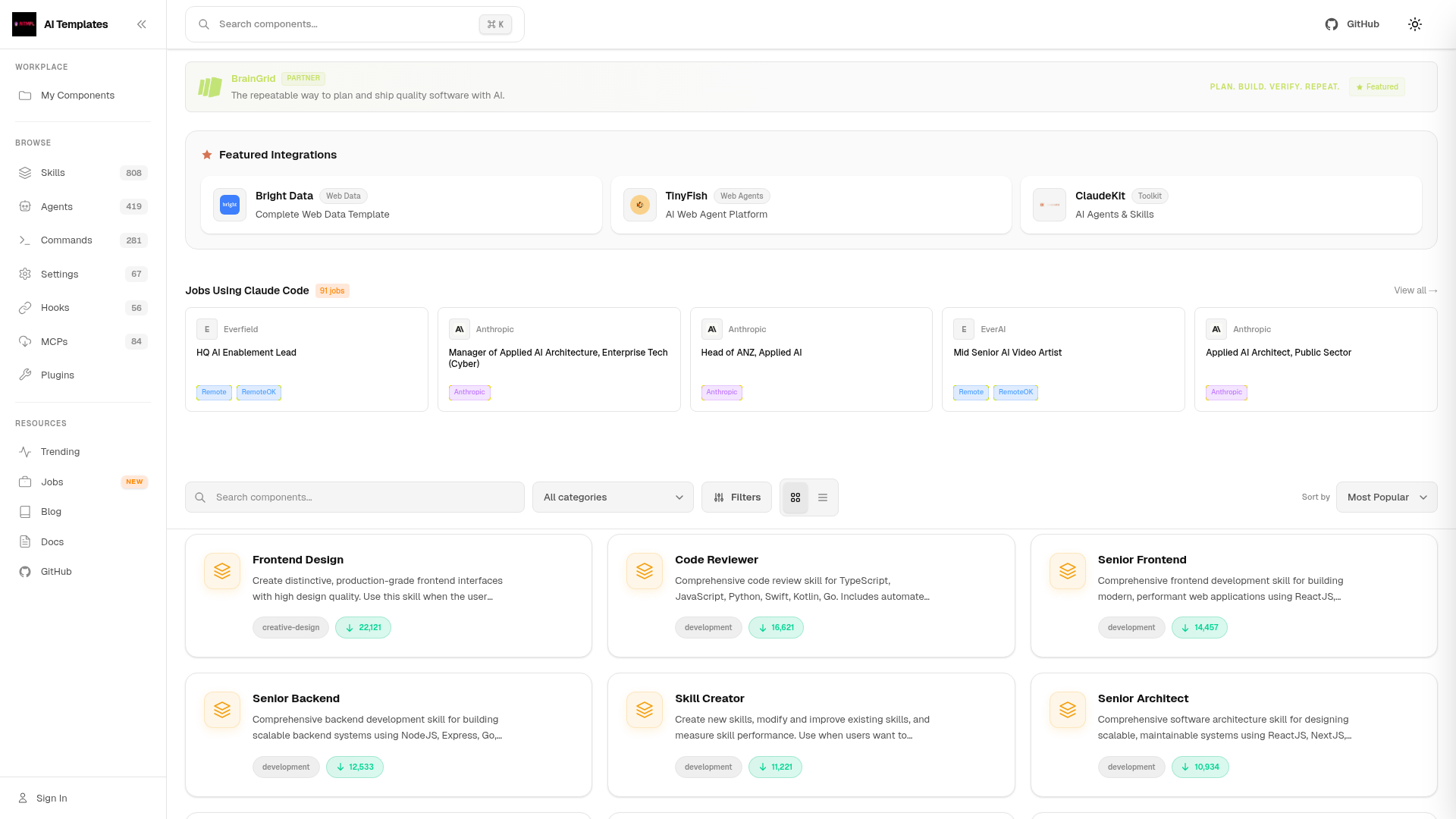
Task: Switch to grid view layout
Action: [795, 497]
